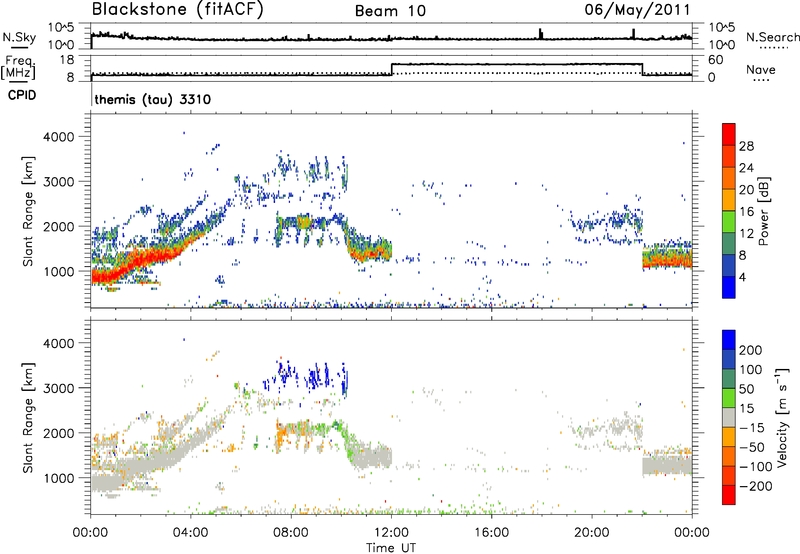Click the '12:00' time axis tick label
Image resolution: width=800 pixels, height=554 pixels.
[x=391, y=533]
